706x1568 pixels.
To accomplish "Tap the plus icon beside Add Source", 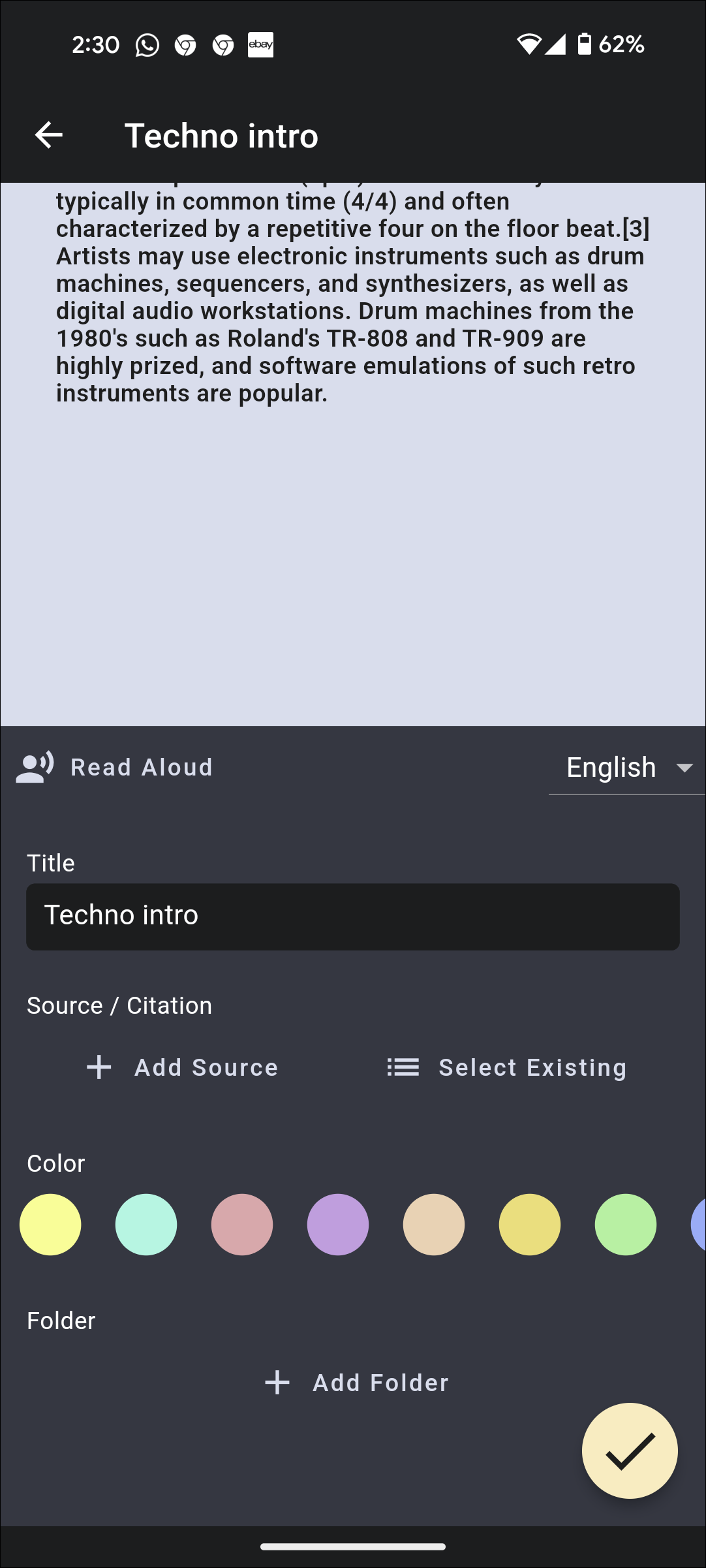I will (x=99, y=1067).
